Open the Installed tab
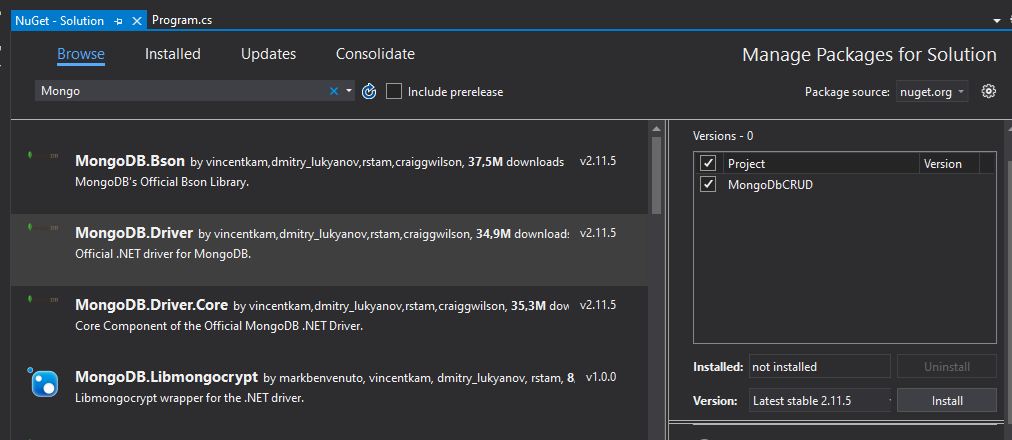The image size is (1012, 440). 172,54
